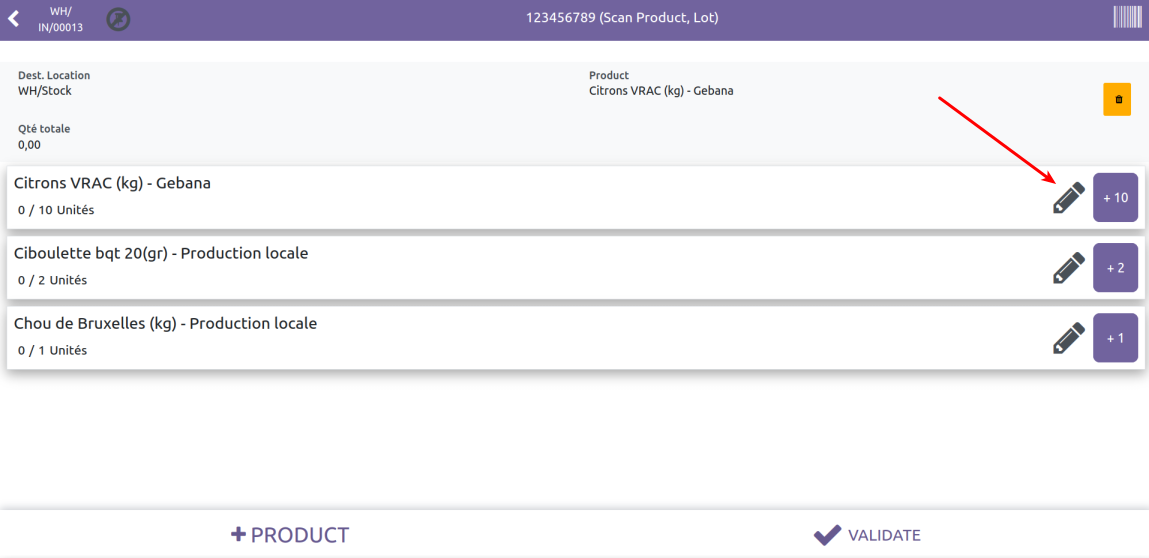Edit the Chou de Bruxelles line with pencil
The width and height of the screenshot is (1149, 558).
(1068, 338)
